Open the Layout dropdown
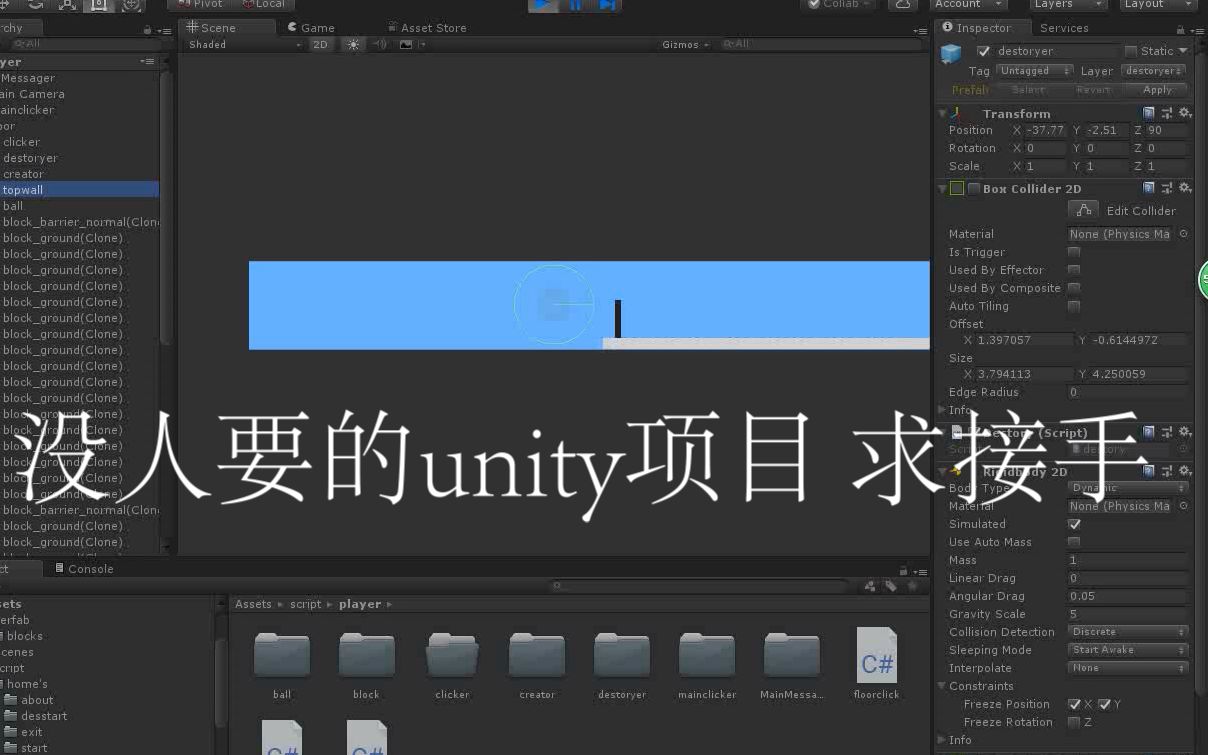Screen dimensions: 1208x755 coord(1157,5)
